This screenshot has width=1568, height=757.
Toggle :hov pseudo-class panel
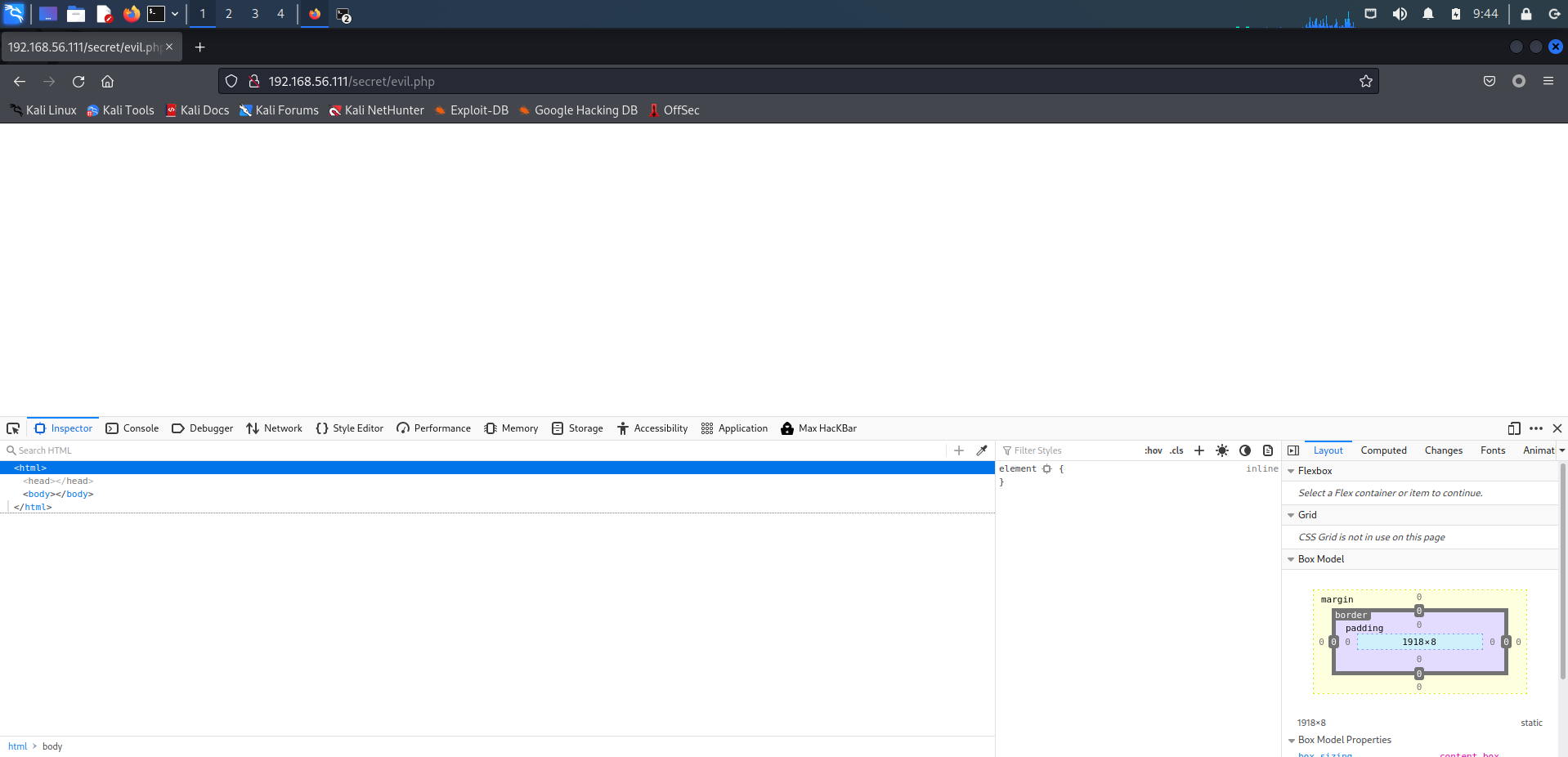(x=1154, y=450)
